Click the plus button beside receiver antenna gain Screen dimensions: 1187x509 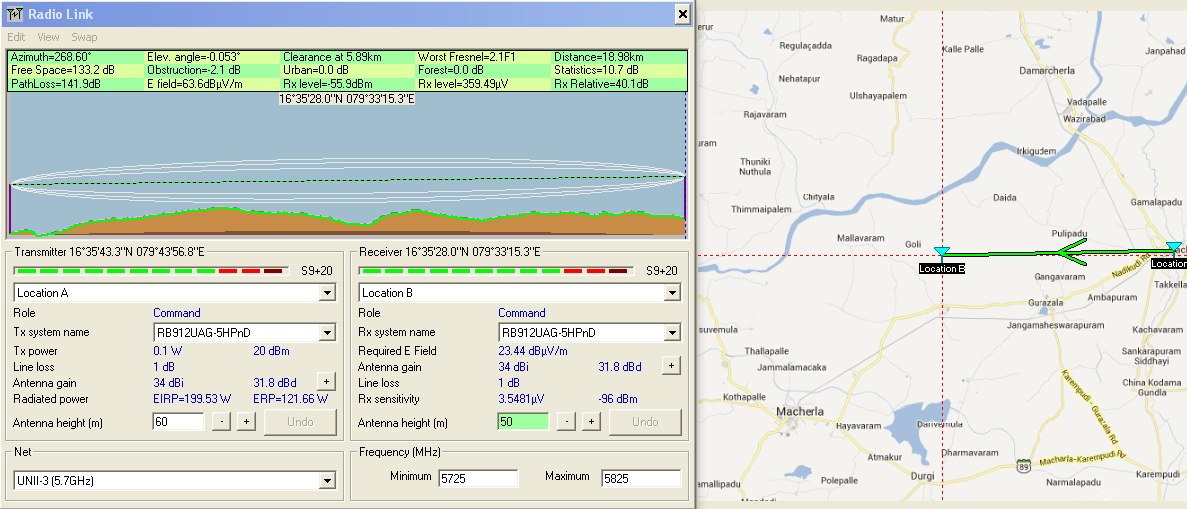(671, 366)
